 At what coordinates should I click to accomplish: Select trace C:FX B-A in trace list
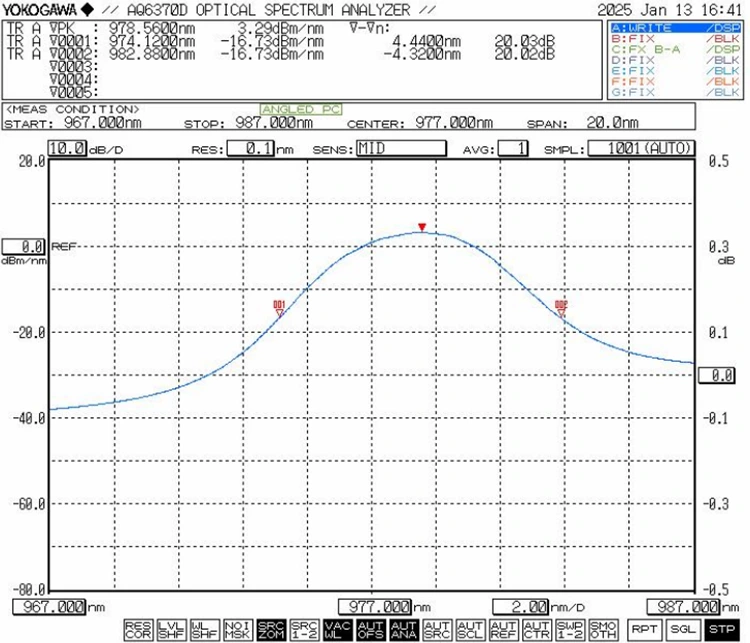point(674,49)
